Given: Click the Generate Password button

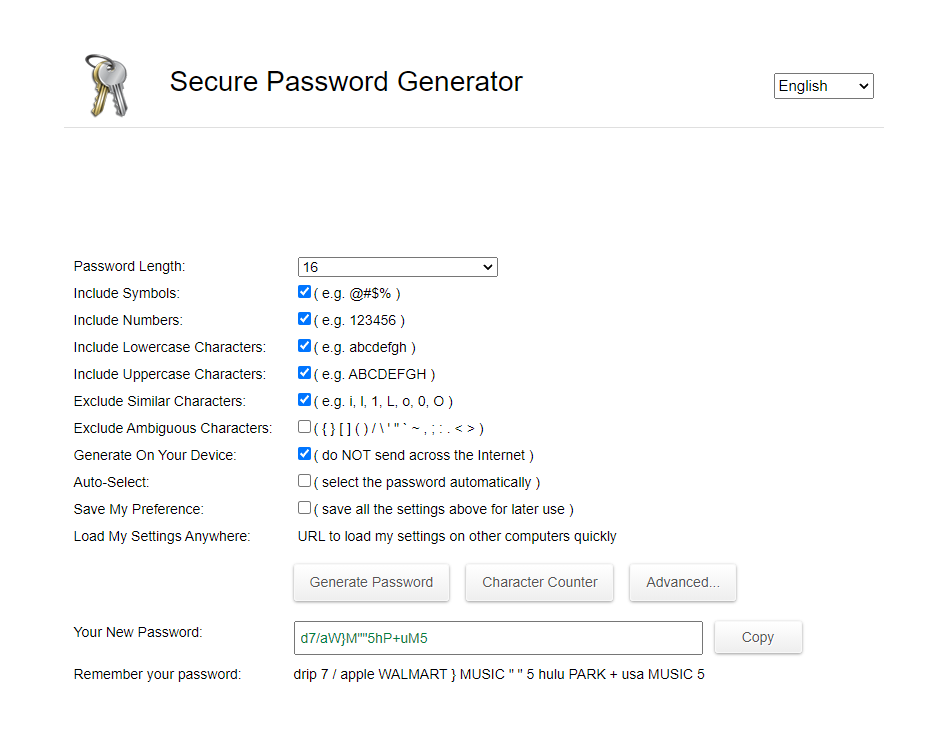Looking at the screenshot, I should point(371,582).
